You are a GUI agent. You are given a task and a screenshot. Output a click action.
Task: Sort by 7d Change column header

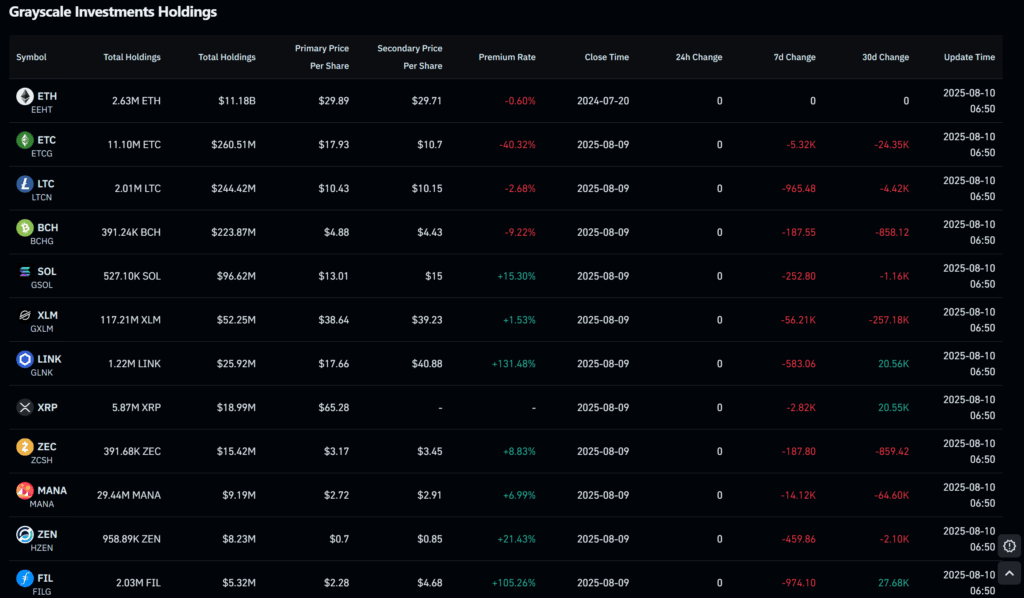tap(794, 57)
